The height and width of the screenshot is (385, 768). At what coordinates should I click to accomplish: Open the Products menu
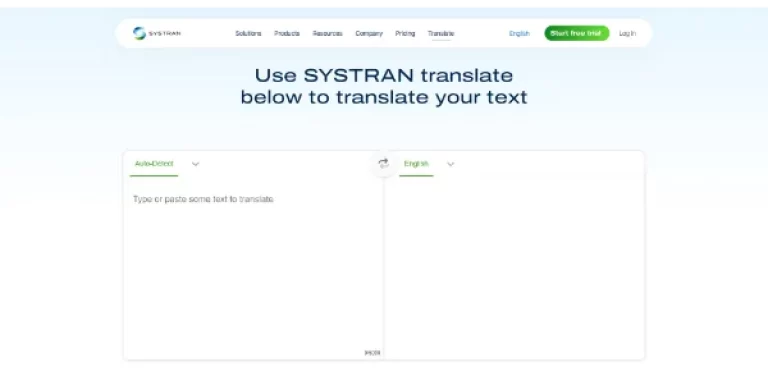coord(287,34)
